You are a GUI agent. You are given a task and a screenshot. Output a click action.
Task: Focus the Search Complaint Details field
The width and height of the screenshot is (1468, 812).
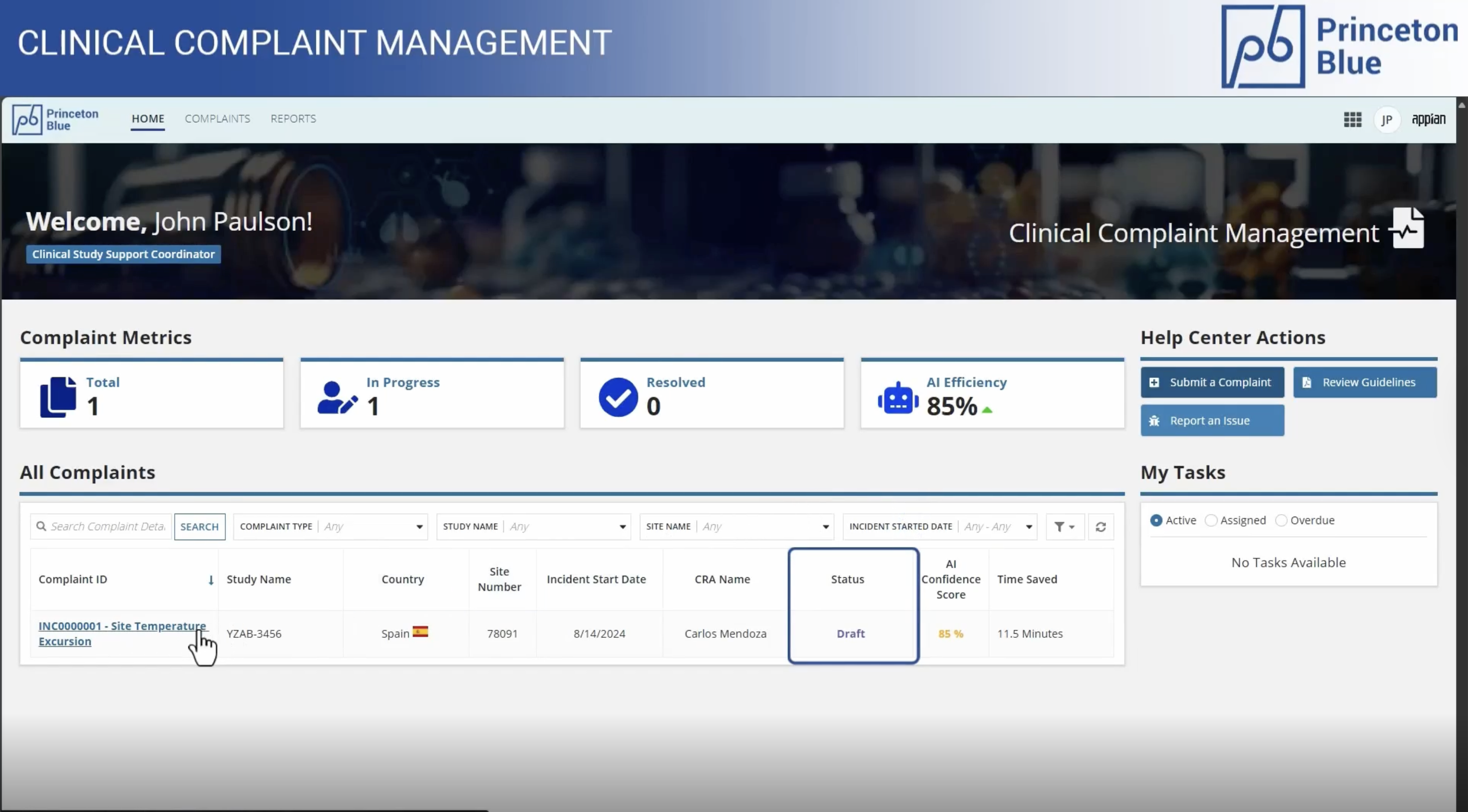(107, 527)
